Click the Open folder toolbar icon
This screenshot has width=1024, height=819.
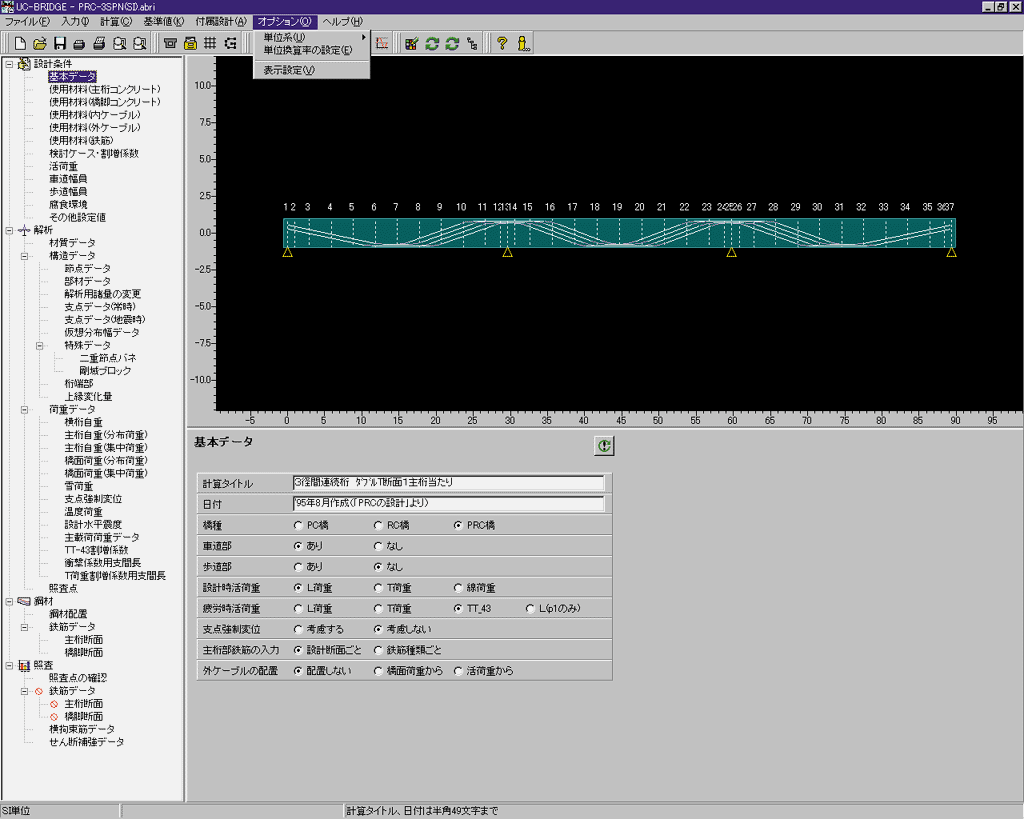pos(41,43)
